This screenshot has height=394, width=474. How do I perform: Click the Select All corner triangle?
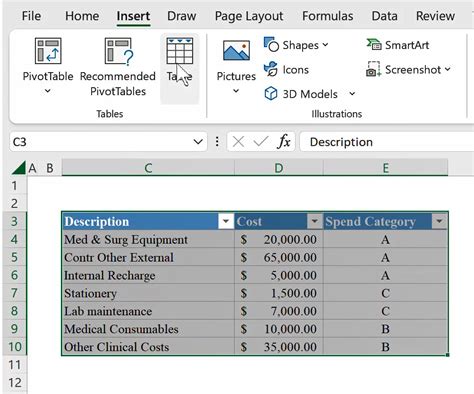tap(19, 168)
